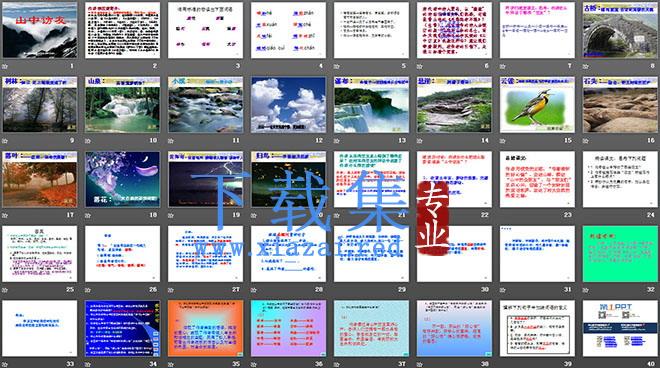Click the animation star icon under slide 5
The width and height of the screenshot is (660, 368).
coord(337,66)
